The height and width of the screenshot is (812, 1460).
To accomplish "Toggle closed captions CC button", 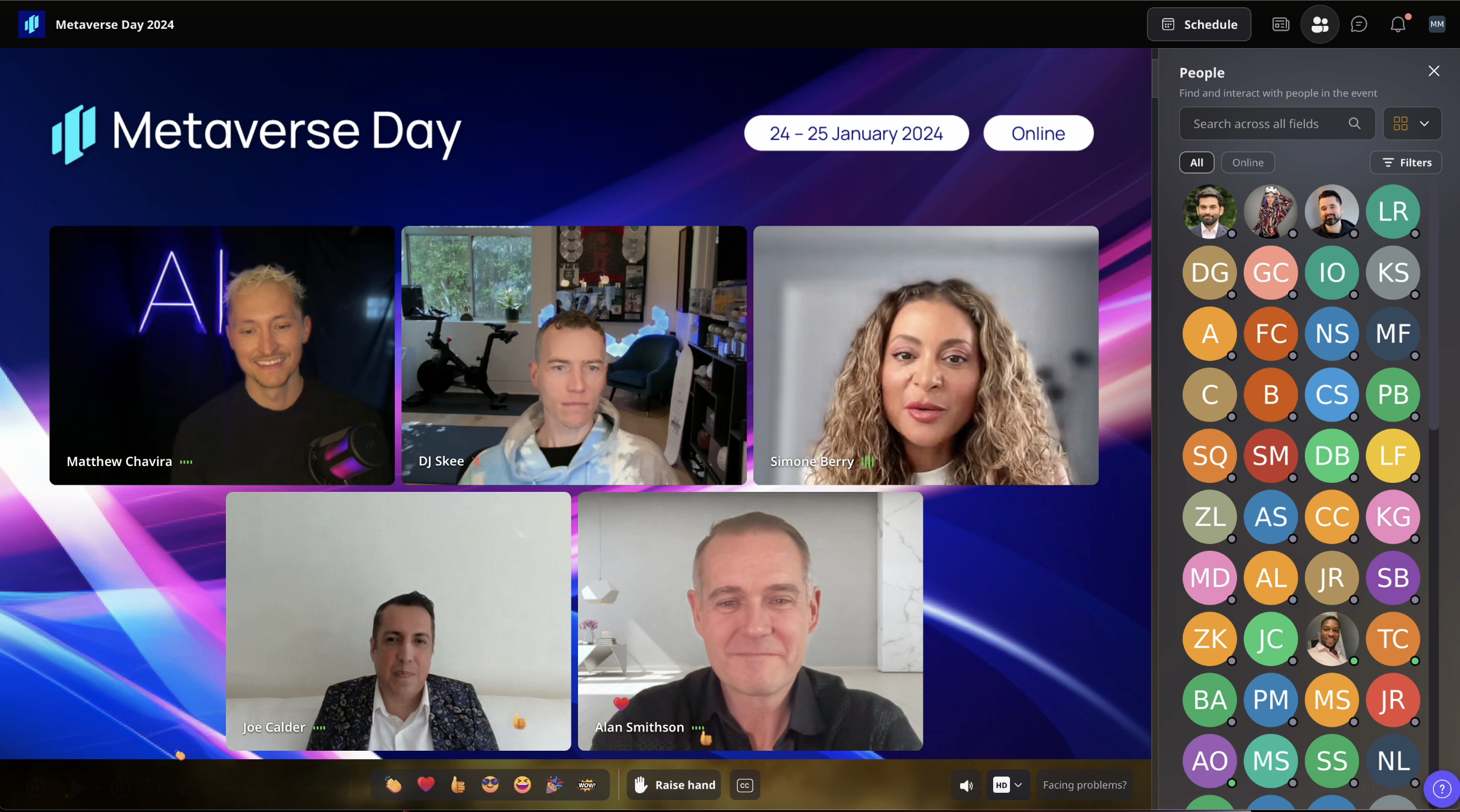I will coord(744,785).
